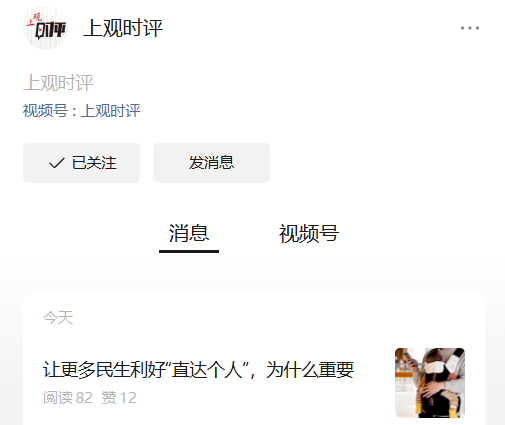Switch to the 消息 tab

[x=189, y=233]
